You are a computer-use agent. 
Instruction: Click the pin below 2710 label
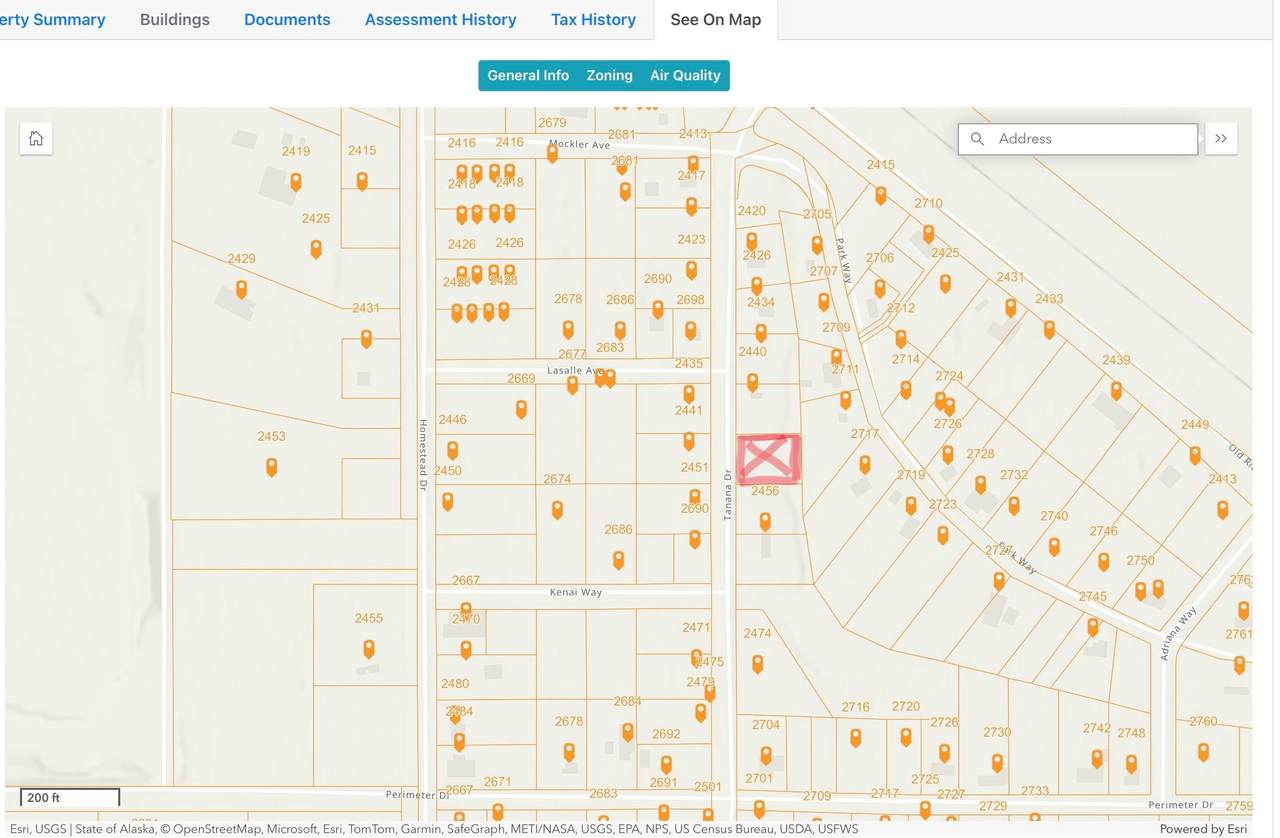(x=928, y=234)
